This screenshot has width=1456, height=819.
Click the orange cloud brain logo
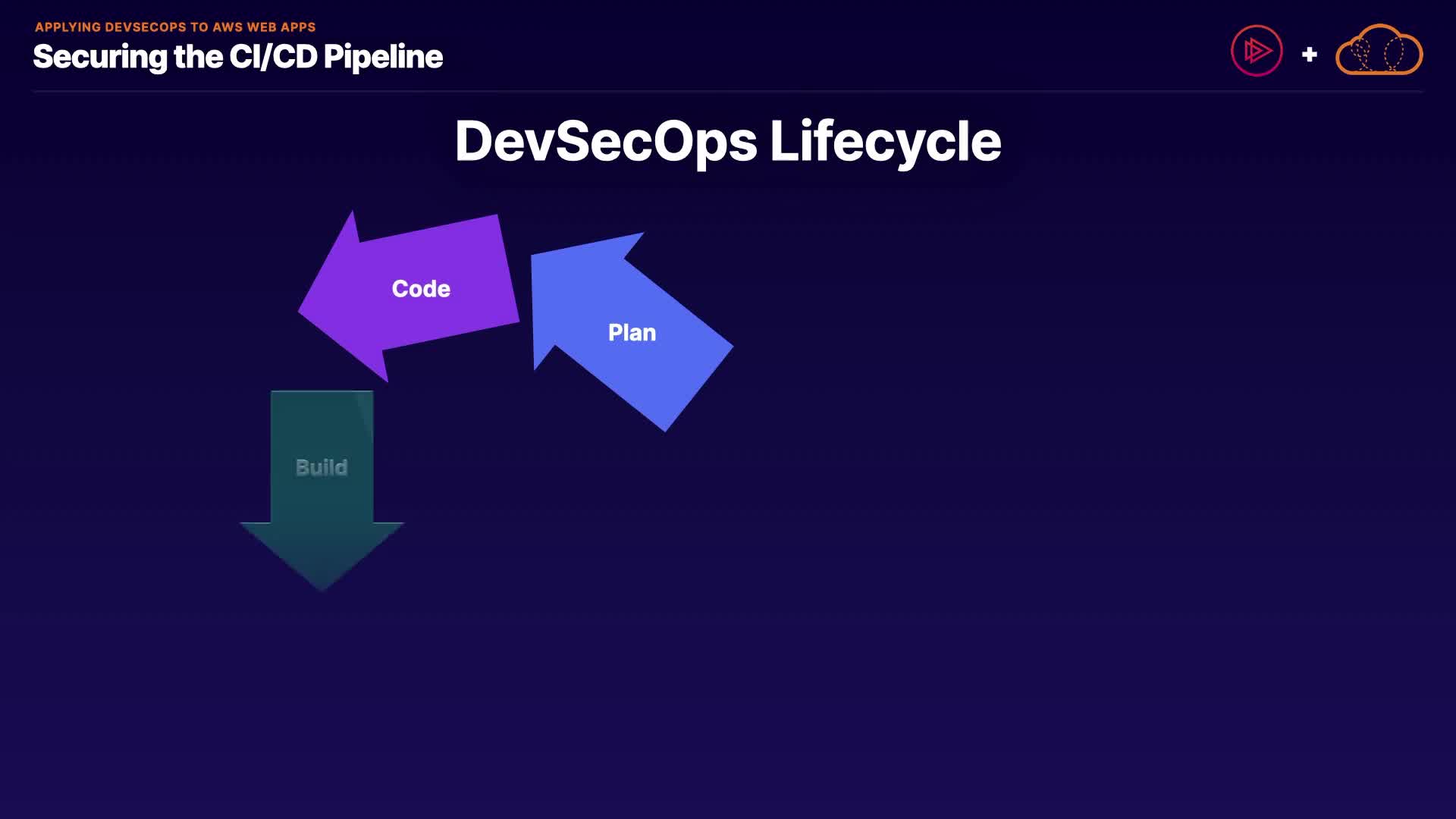coord(1379,51)
